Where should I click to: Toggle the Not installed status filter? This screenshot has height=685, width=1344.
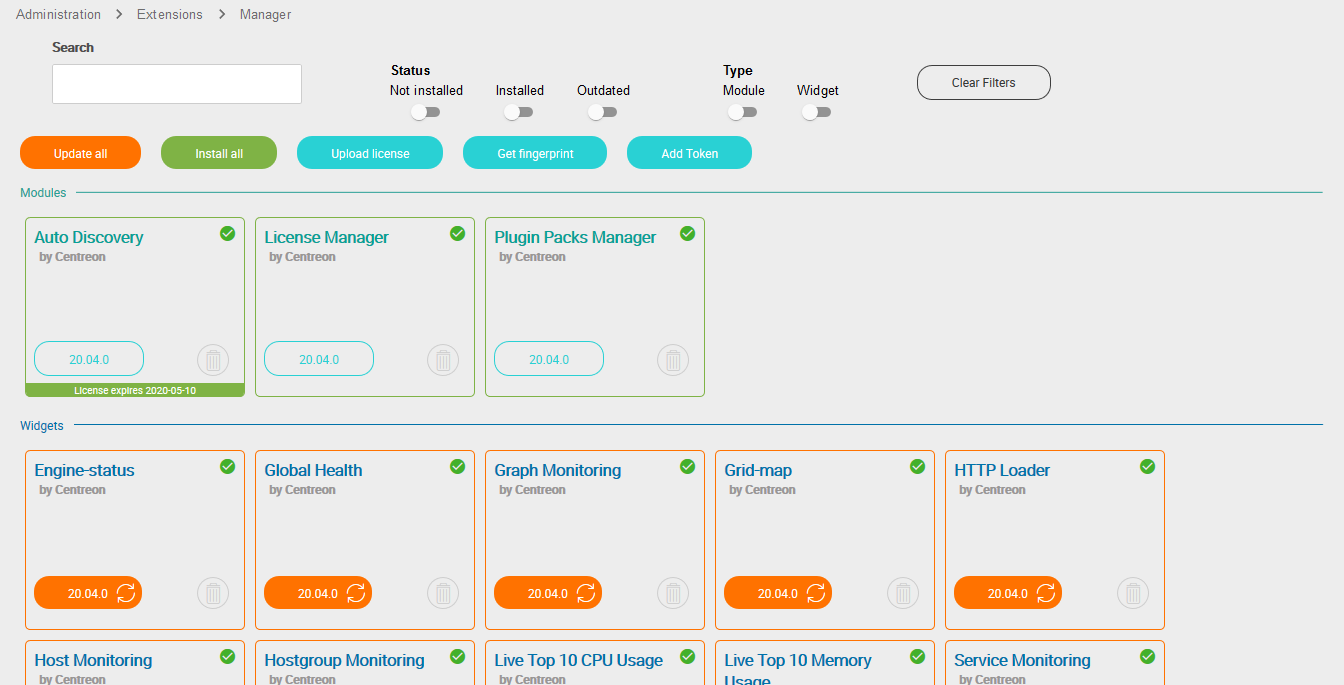pos(426,112)
